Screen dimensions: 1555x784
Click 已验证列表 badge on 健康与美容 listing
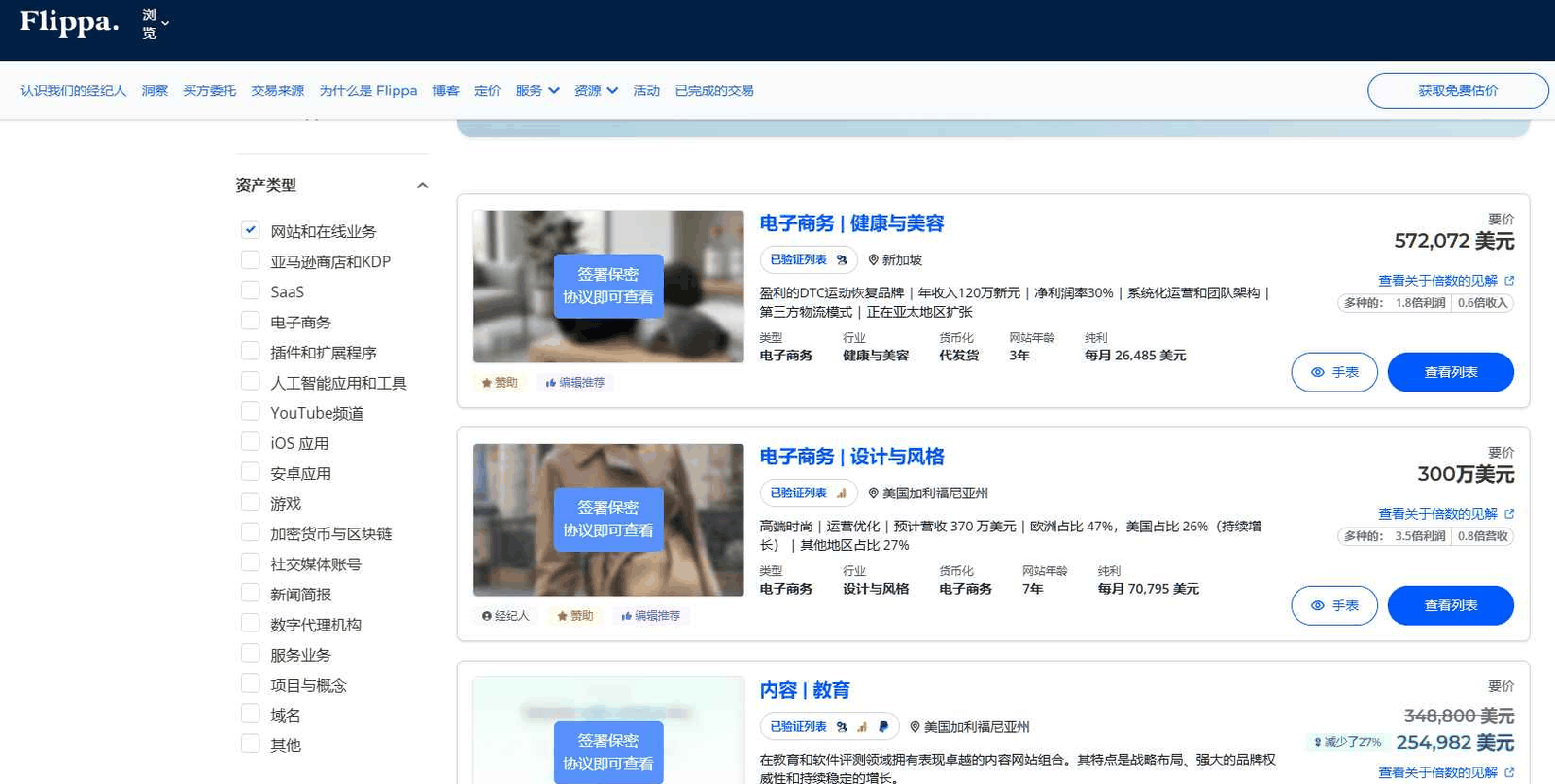click(809, 259)
